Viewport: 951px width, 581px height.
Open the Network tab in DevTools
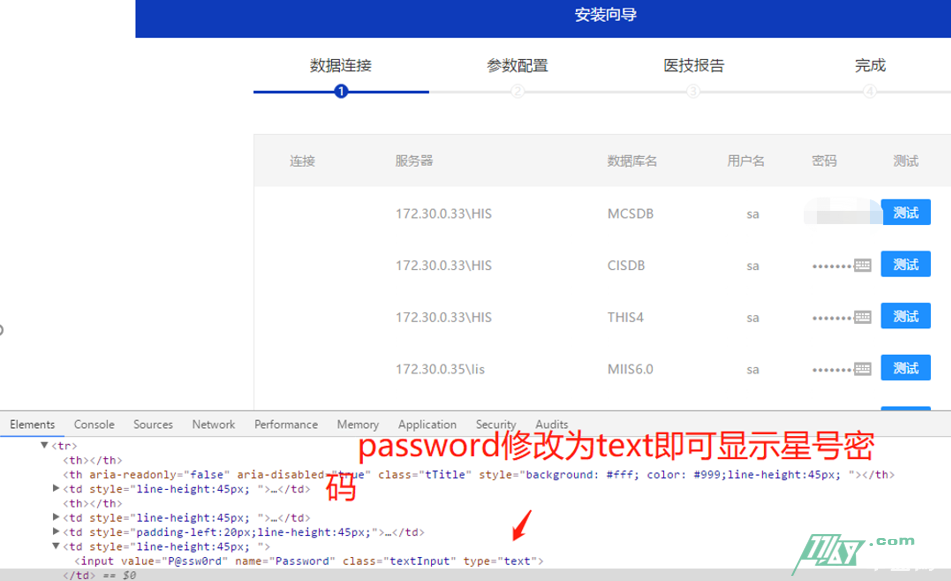(x=213, y=424)
